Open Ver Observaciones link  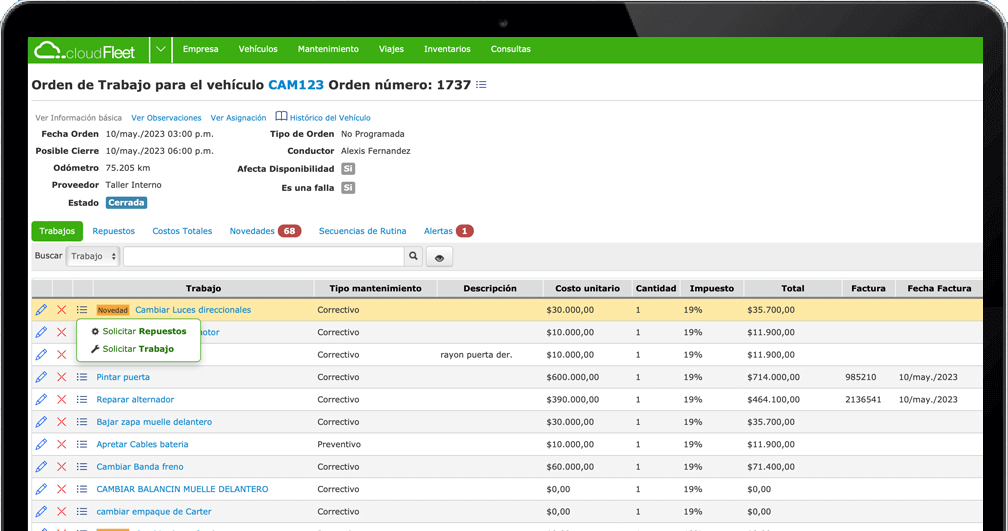coord(166,118)
